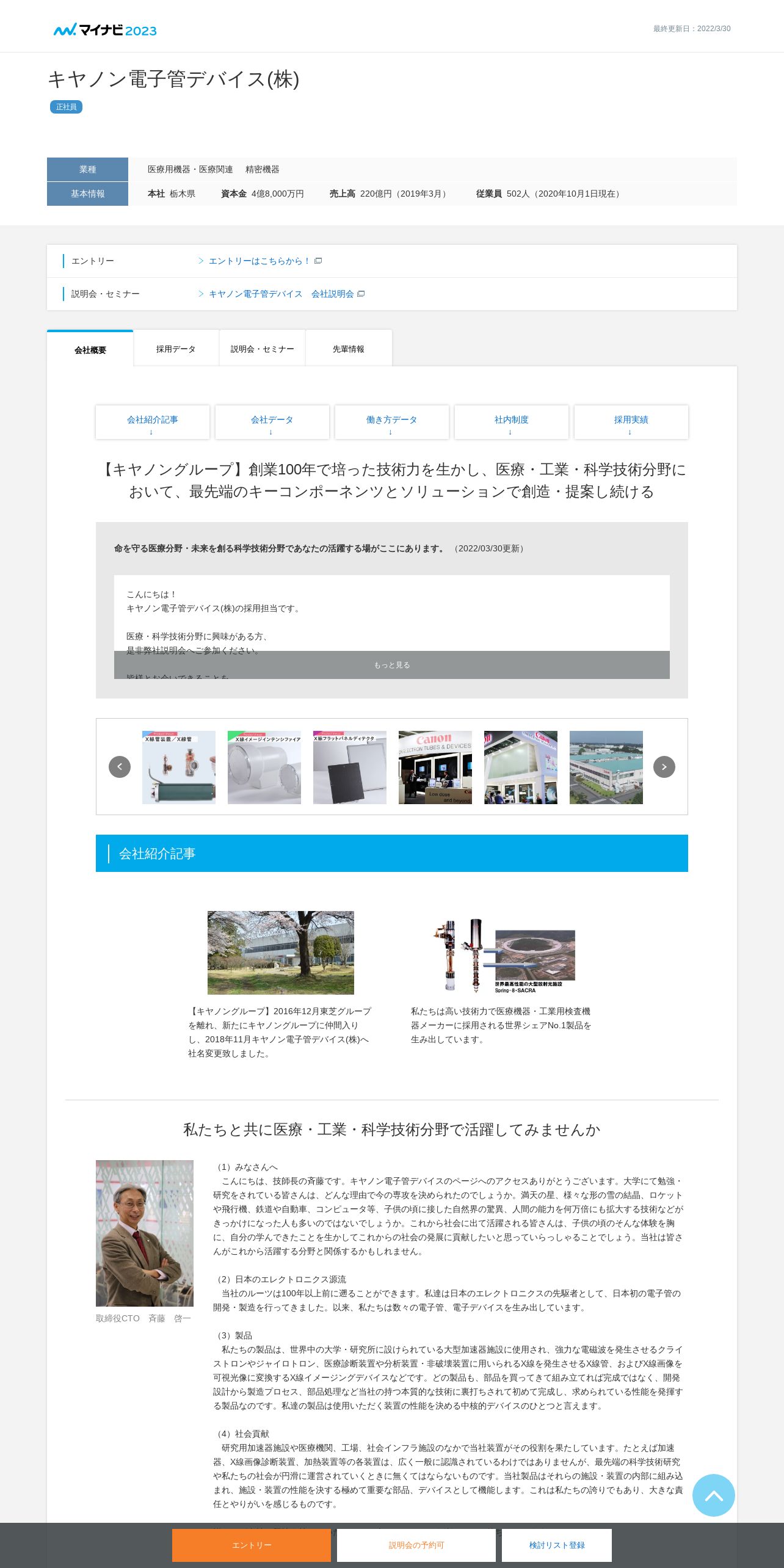
Task: Open external link icon beside エントリーはこちらから
Action: click(318, 261)
